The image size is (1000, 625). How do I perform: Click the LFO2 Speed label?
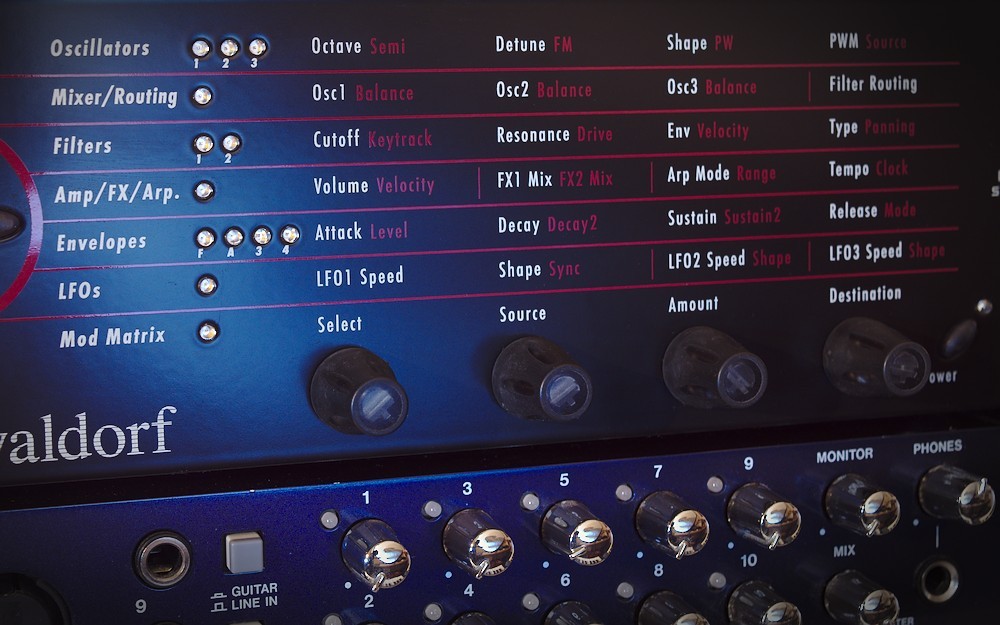(x=707, y=260)
